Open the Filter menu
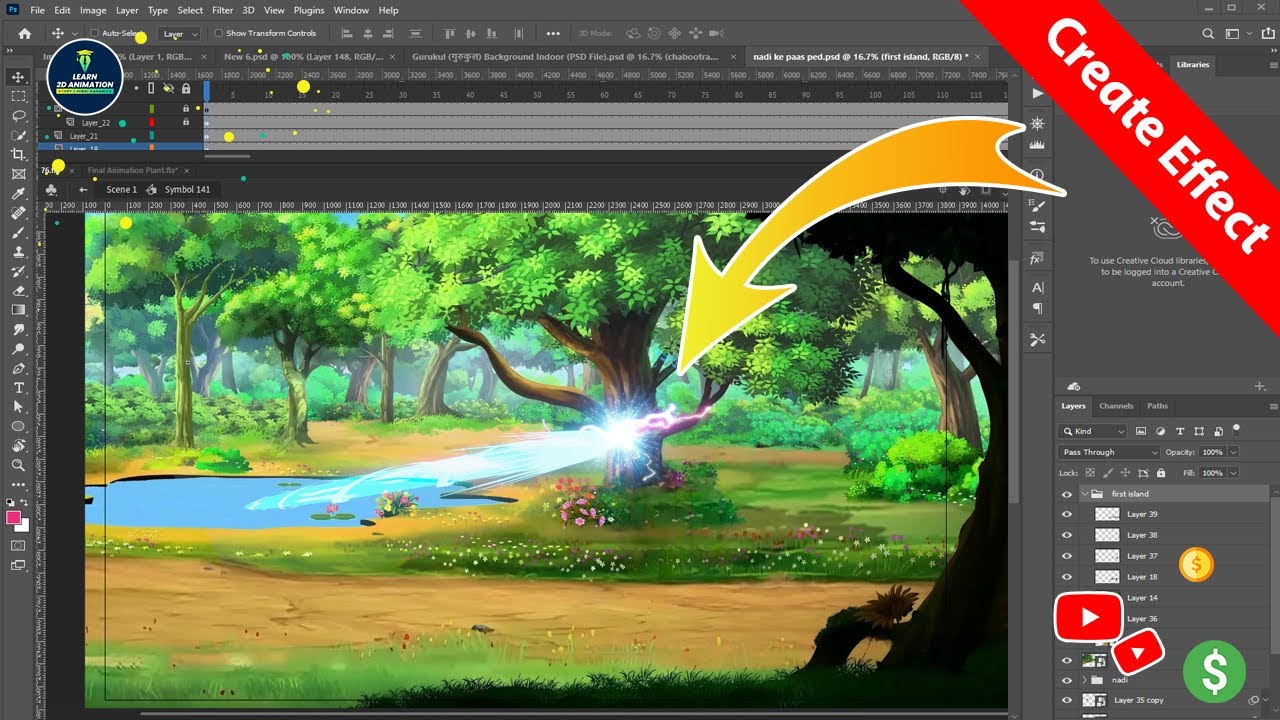The height and width of the screenshot is (720, 1280). (x=222, y=10)
